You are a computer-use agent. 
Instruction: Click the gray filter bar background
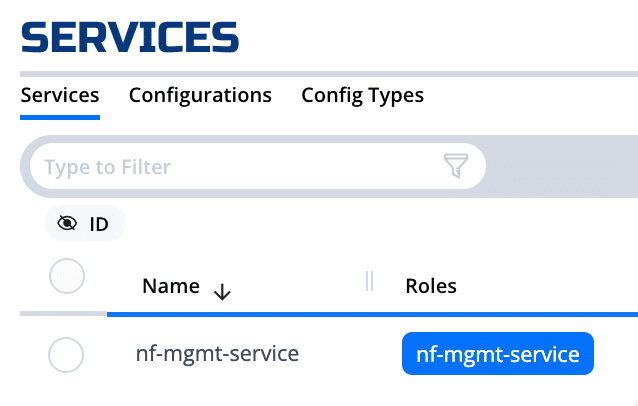[x=560, y=166]
